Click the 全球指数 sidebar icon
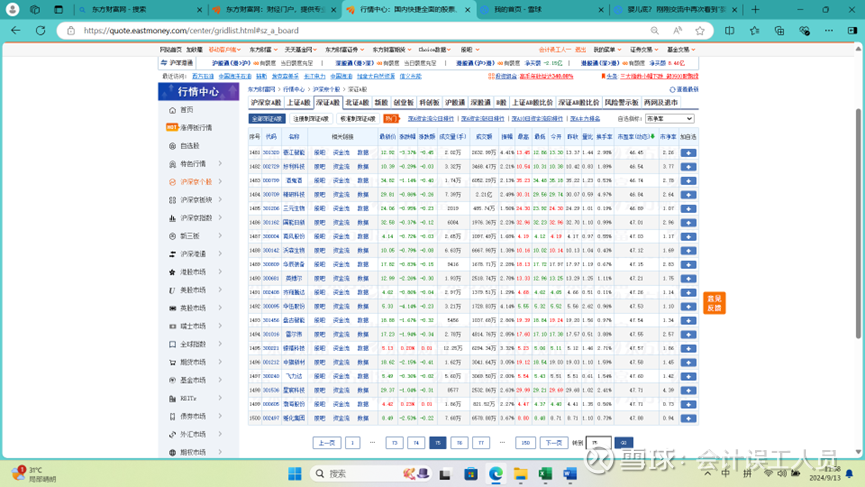Screen dimensions: 865x487 (172, 344)
